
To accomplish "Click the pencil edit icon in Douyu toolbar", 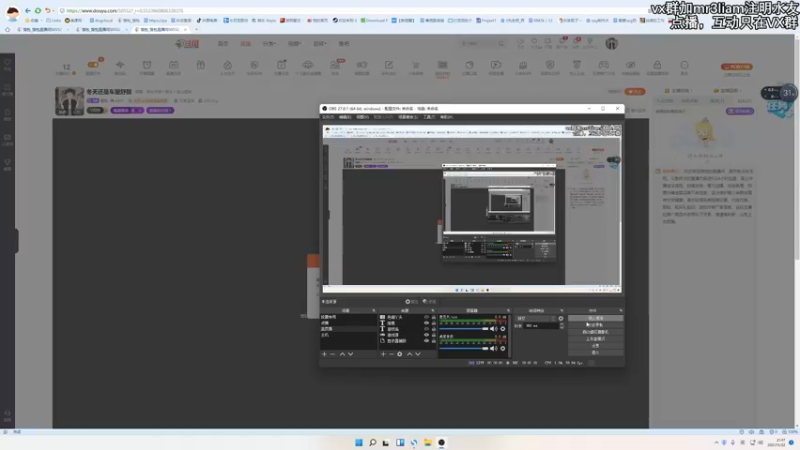I will click(x=389, y=65).
